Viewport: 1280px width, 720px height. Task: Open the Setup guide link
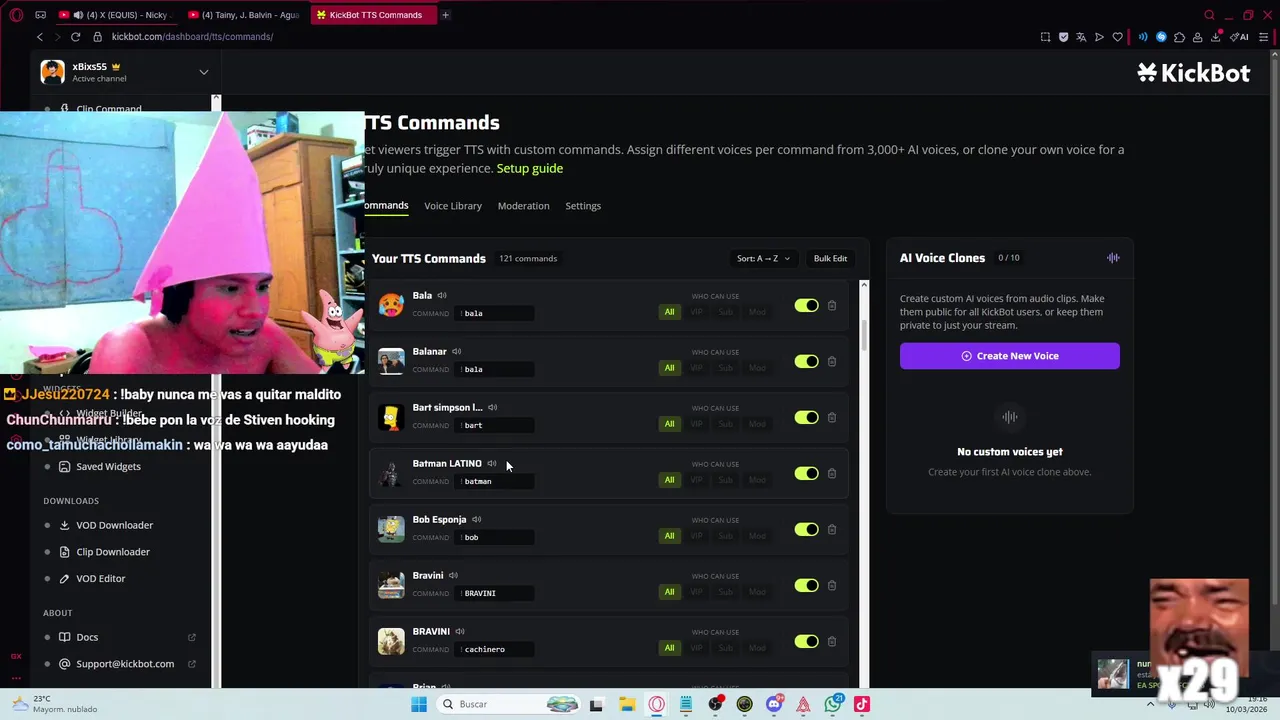530,168
